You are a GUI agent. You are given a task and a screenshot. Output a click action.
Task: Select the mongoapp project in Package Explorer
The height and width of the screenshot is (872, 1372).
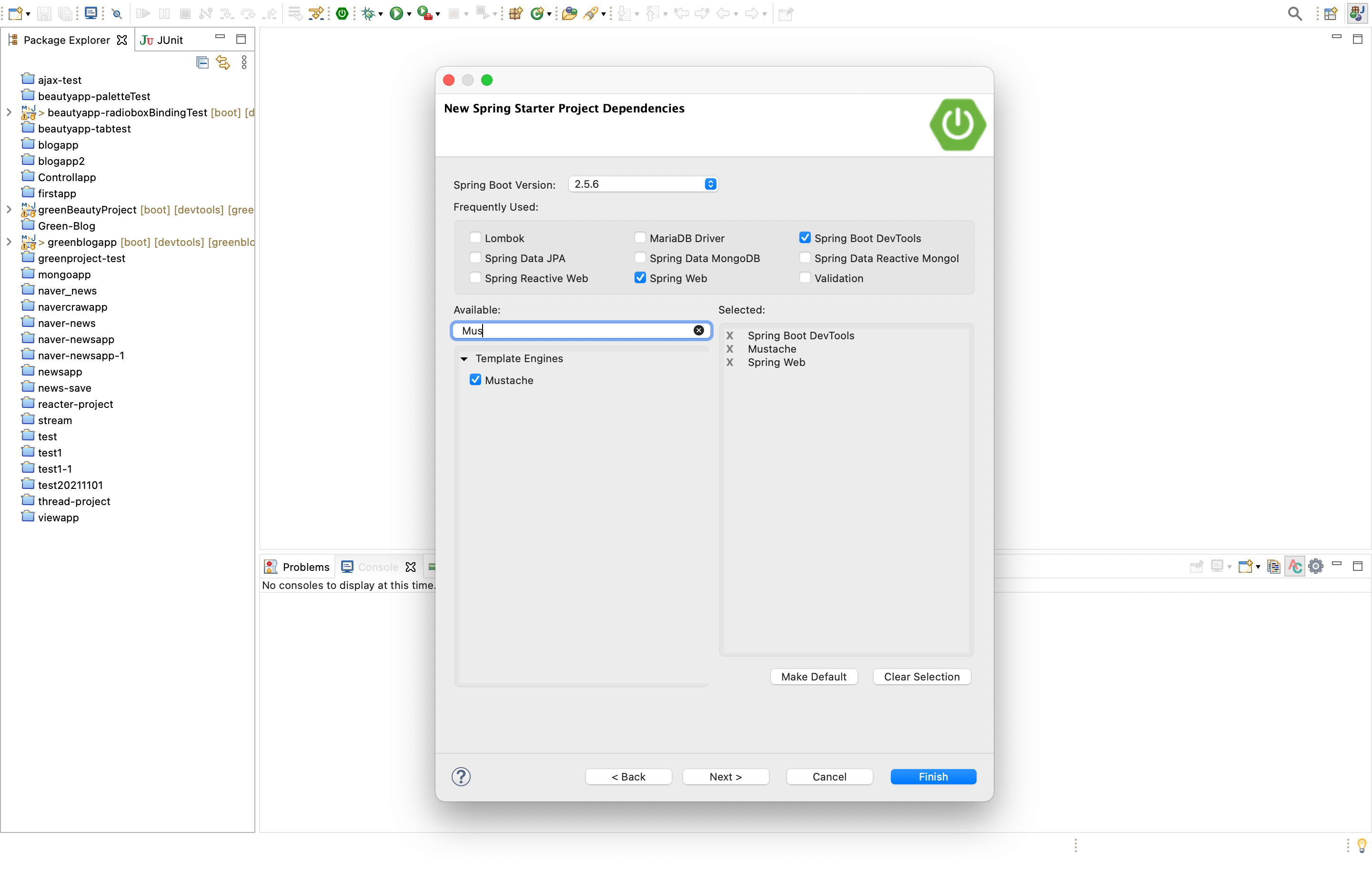tap(64, 274)
